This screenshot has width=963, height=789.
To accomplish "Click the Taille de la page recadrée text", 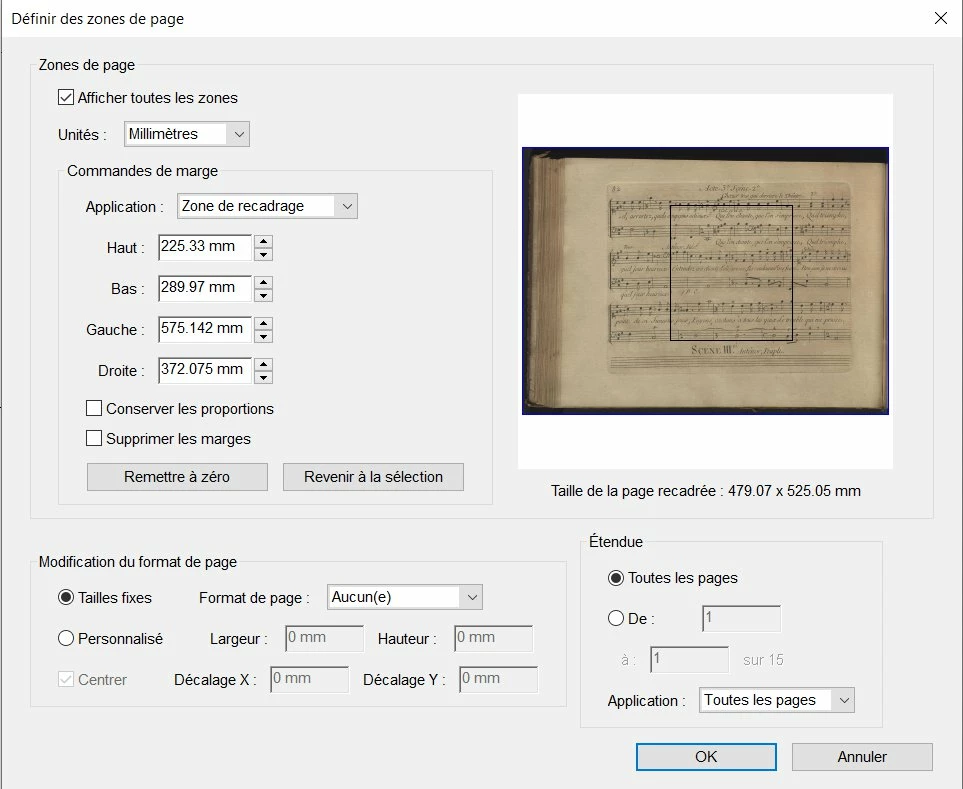I will click(705, 491).
